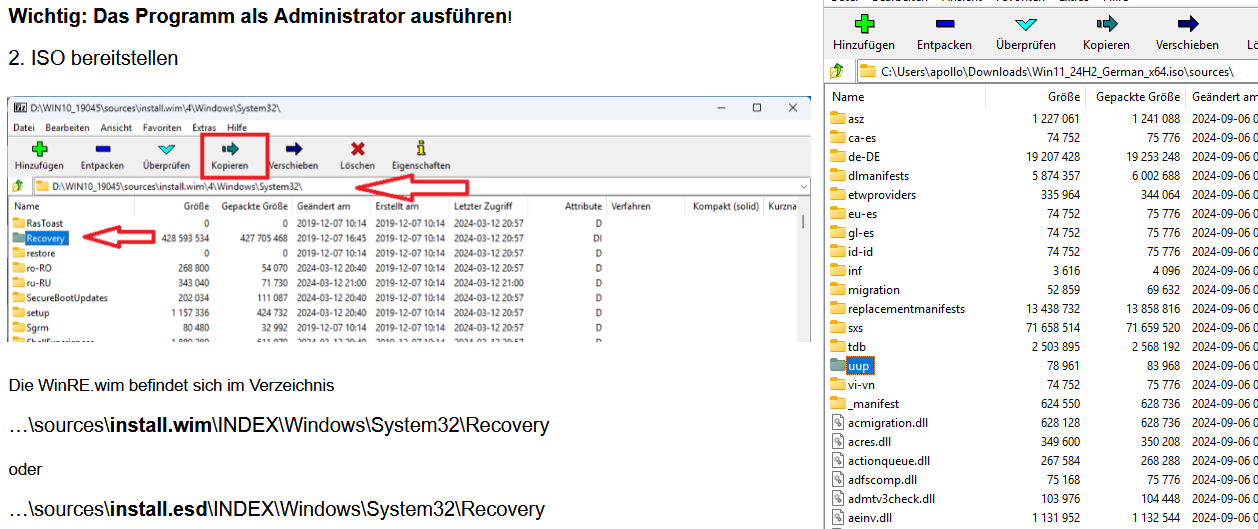Image resolution: width=1258 pixels, height=529 pixels.
Task: Open Datei menu in embedded 7-Zip screenshot
Action: 24,128
